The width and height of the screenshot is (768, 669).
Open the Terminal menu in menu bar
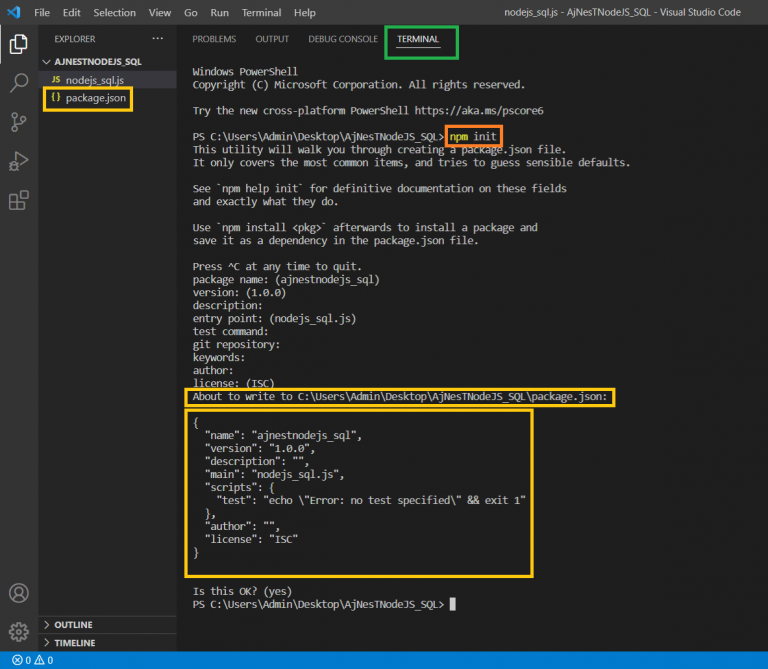[x=261, y=13]
